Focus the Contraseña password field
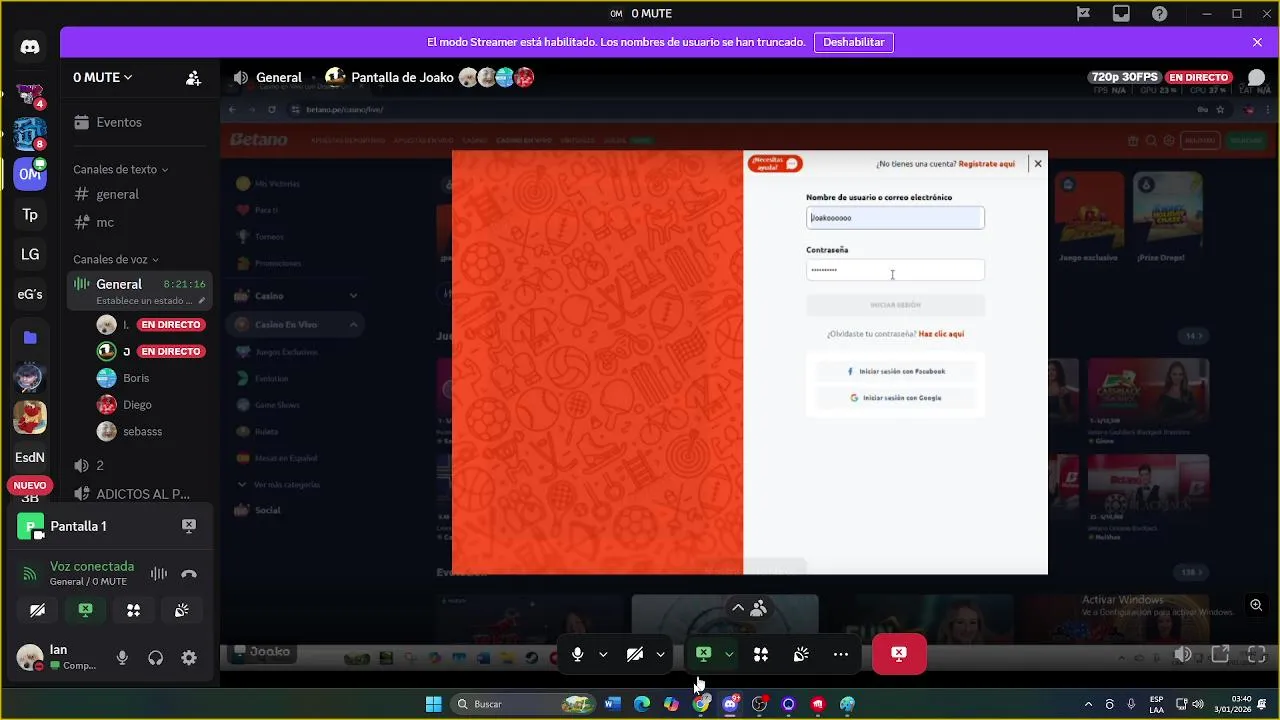 [x=895, y=270]
